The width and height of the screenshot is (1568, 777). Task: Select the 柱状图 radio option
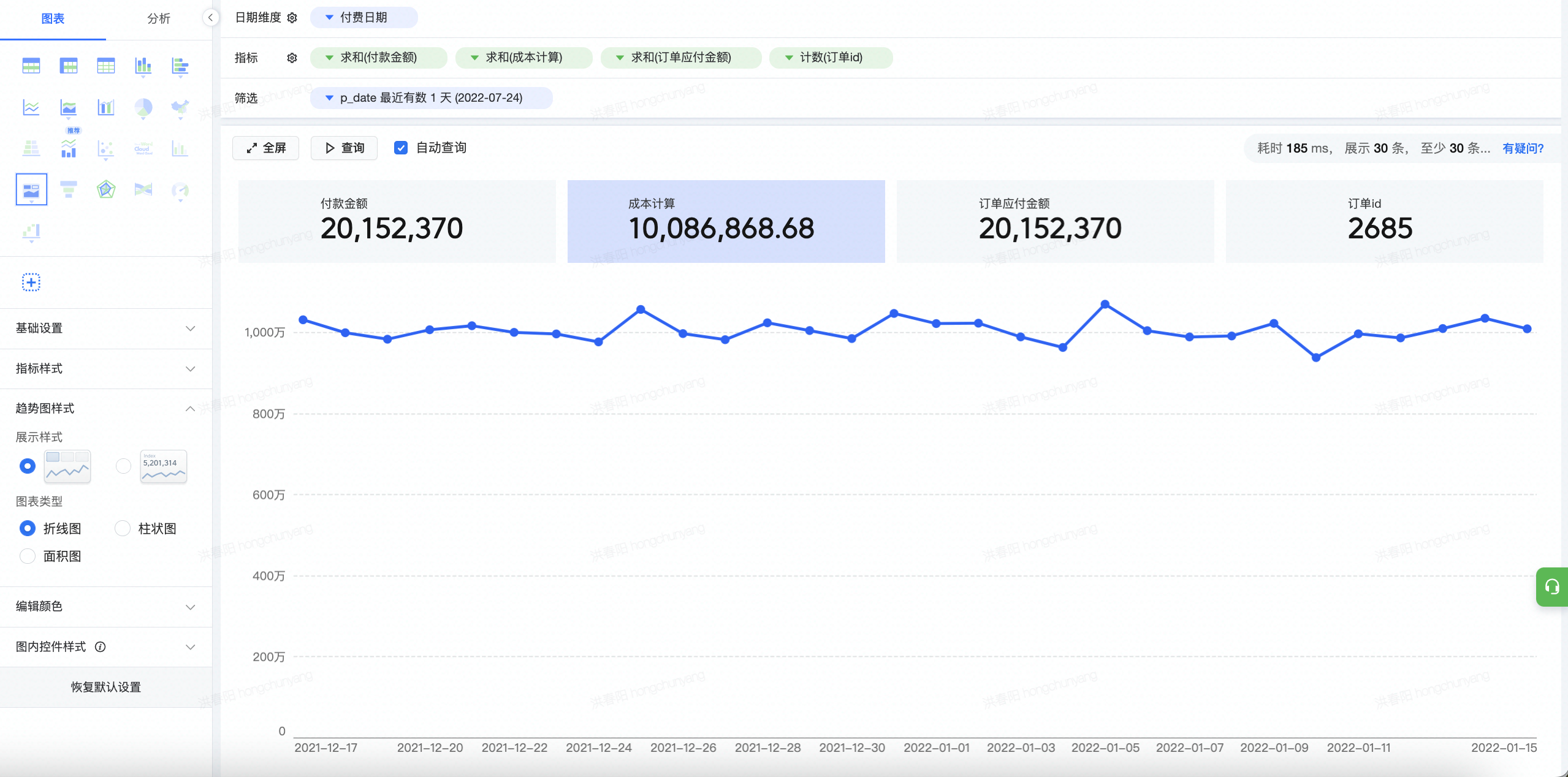[x=123, y=528]
